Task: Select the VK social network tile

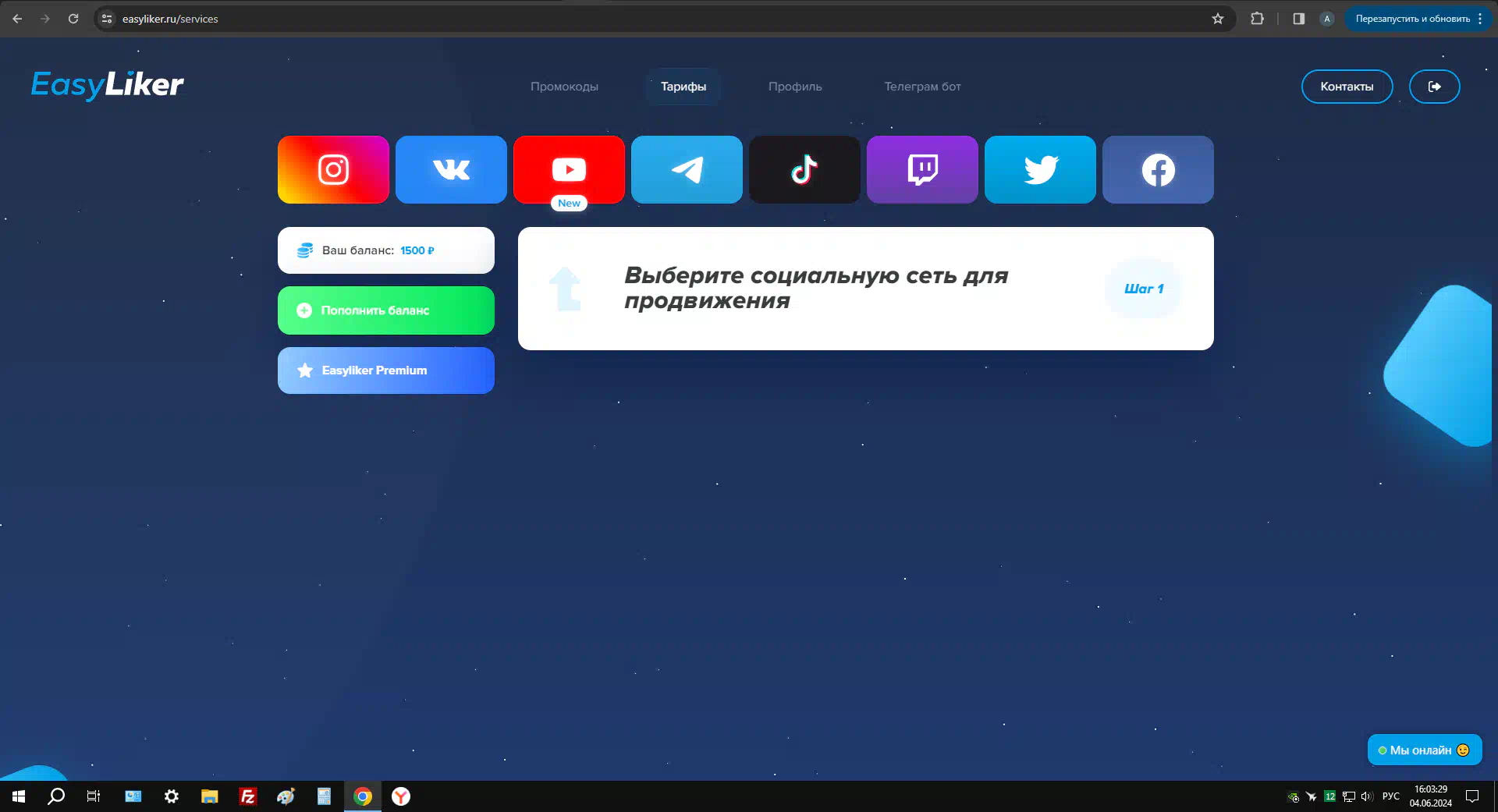Action: coord(451,169)
